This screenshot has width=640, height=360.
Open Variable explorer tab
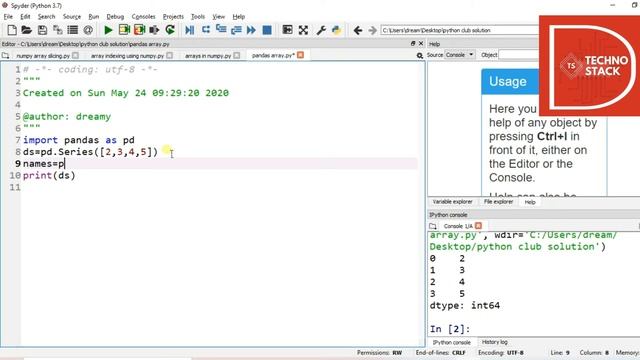452,202
